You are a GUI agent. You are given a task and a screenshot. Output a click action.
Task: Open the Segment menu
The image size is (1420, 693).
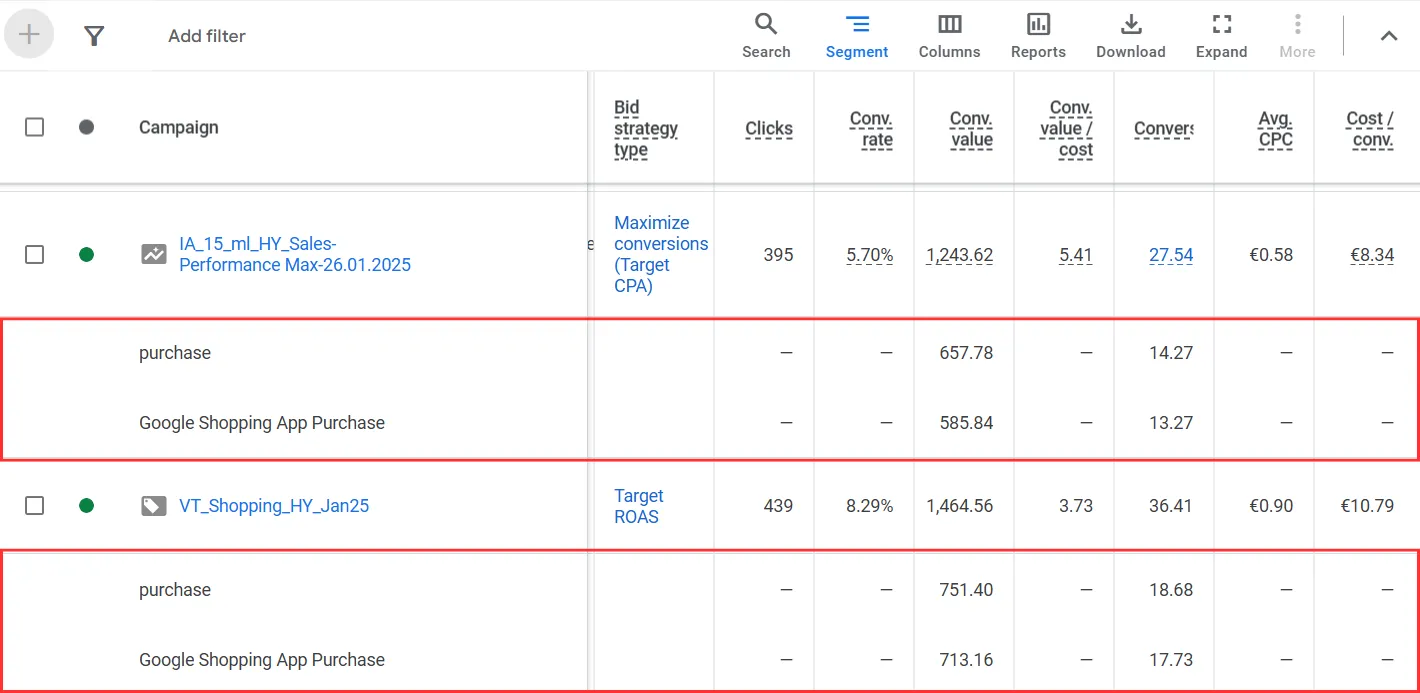pos(857,36)
